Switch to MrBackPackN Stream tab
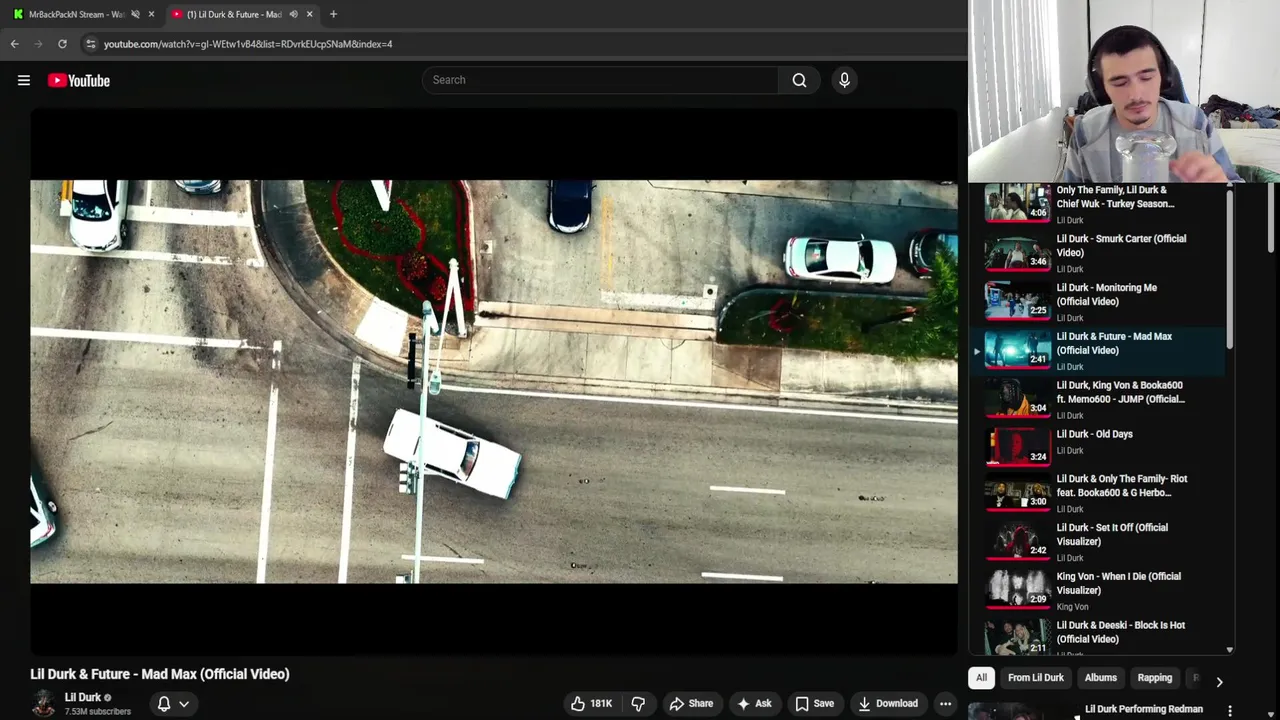Viewport: 1280px width, 720px height. click(76, 14)
